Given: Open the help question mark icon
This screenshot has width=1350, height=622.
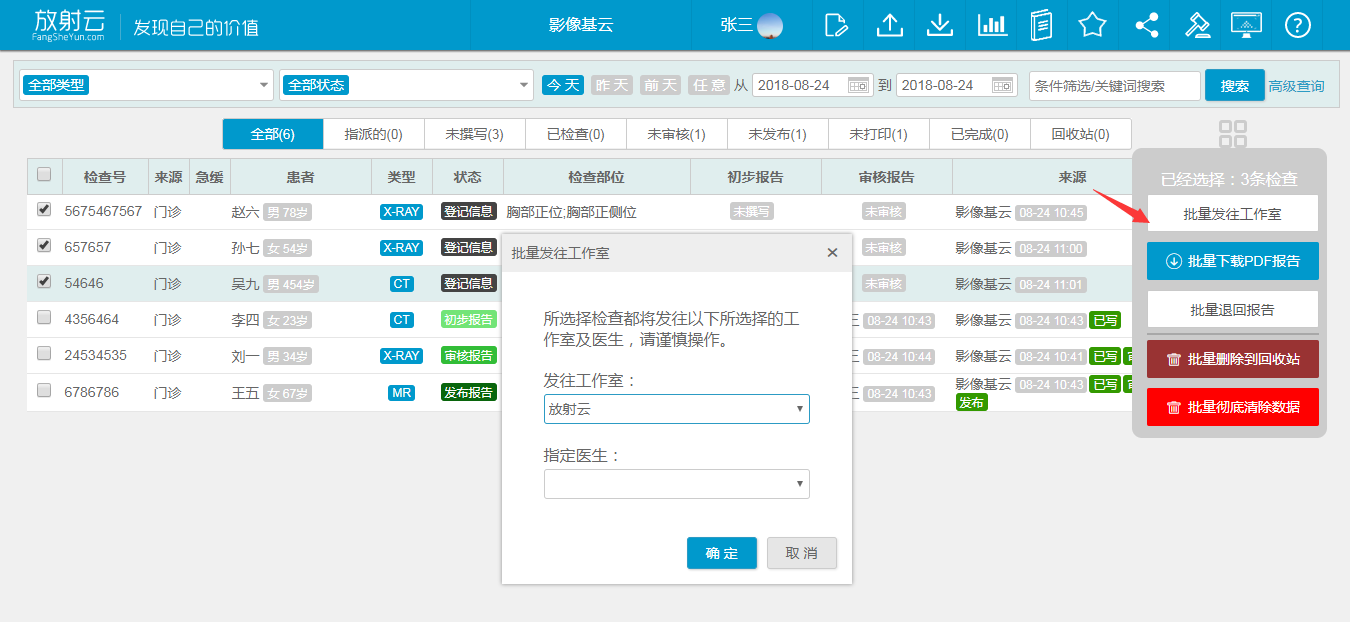Looking at the screenshot, I should (x=1297, y=25).
